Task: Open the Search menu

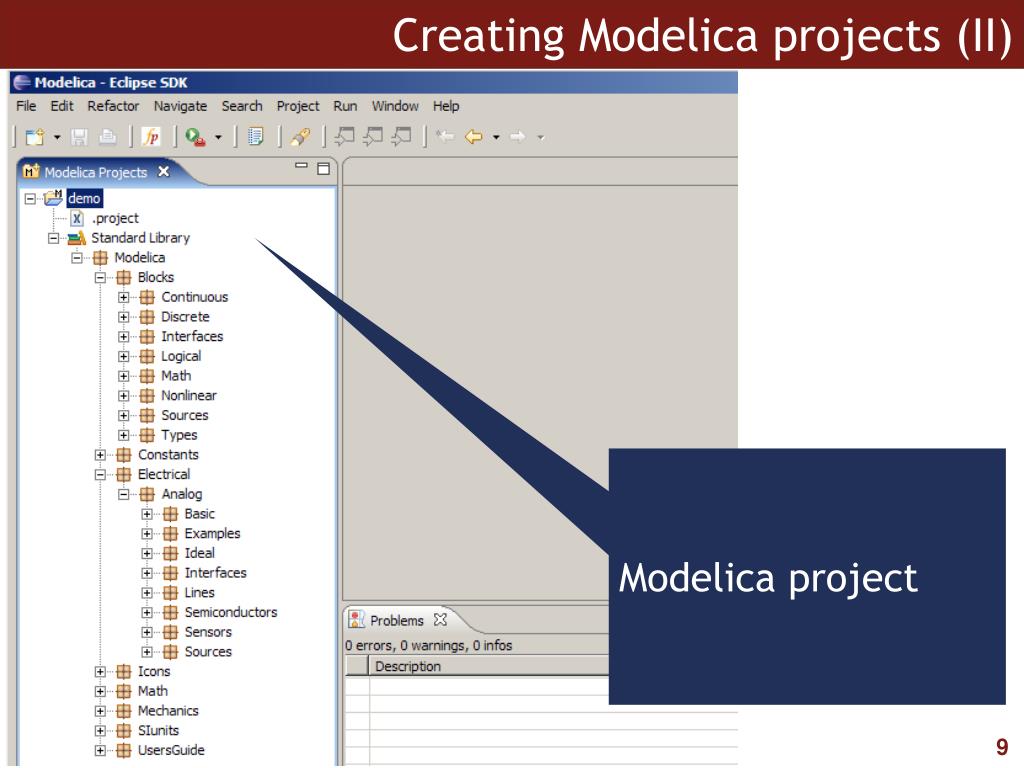Action: [x=242, y=106]
